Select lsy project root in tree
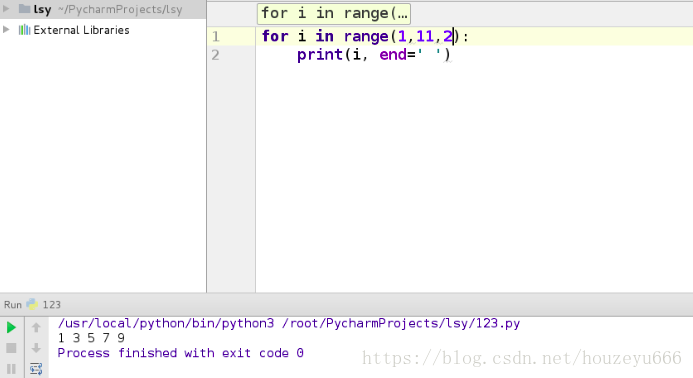 pos(103,9)
